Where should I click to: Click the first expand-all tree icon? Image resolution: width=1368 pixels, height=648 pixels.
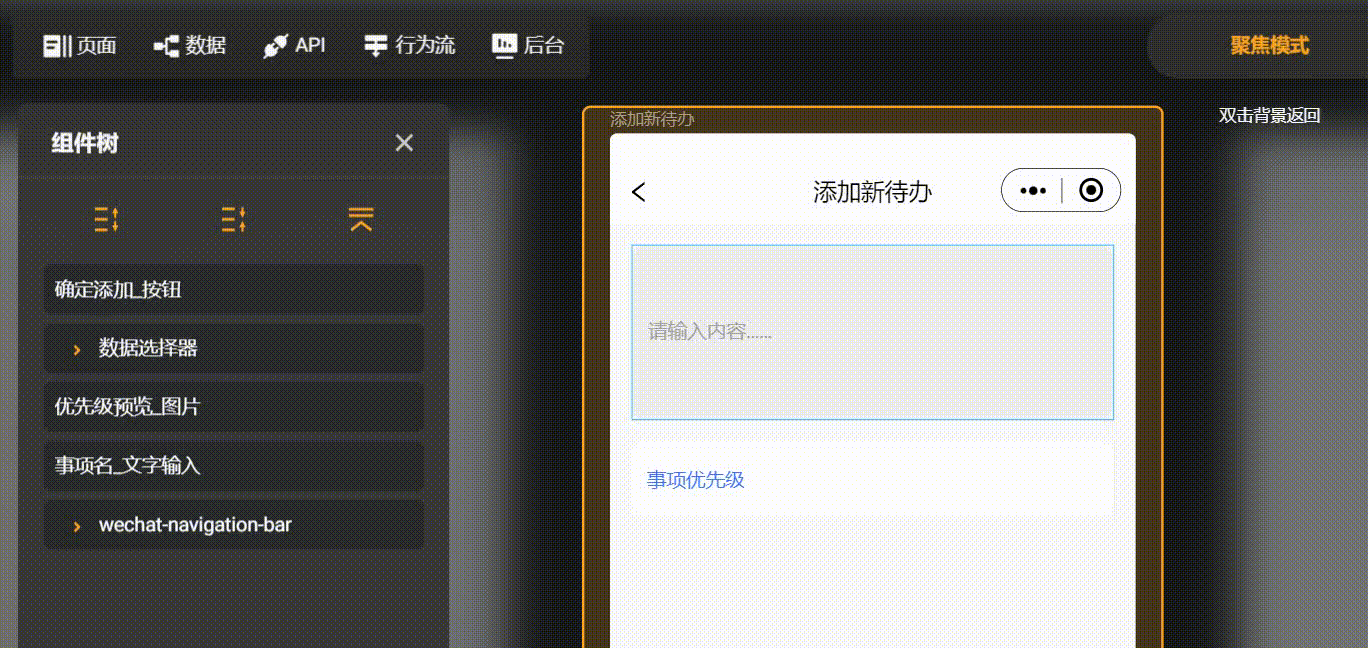coord(107,219)
